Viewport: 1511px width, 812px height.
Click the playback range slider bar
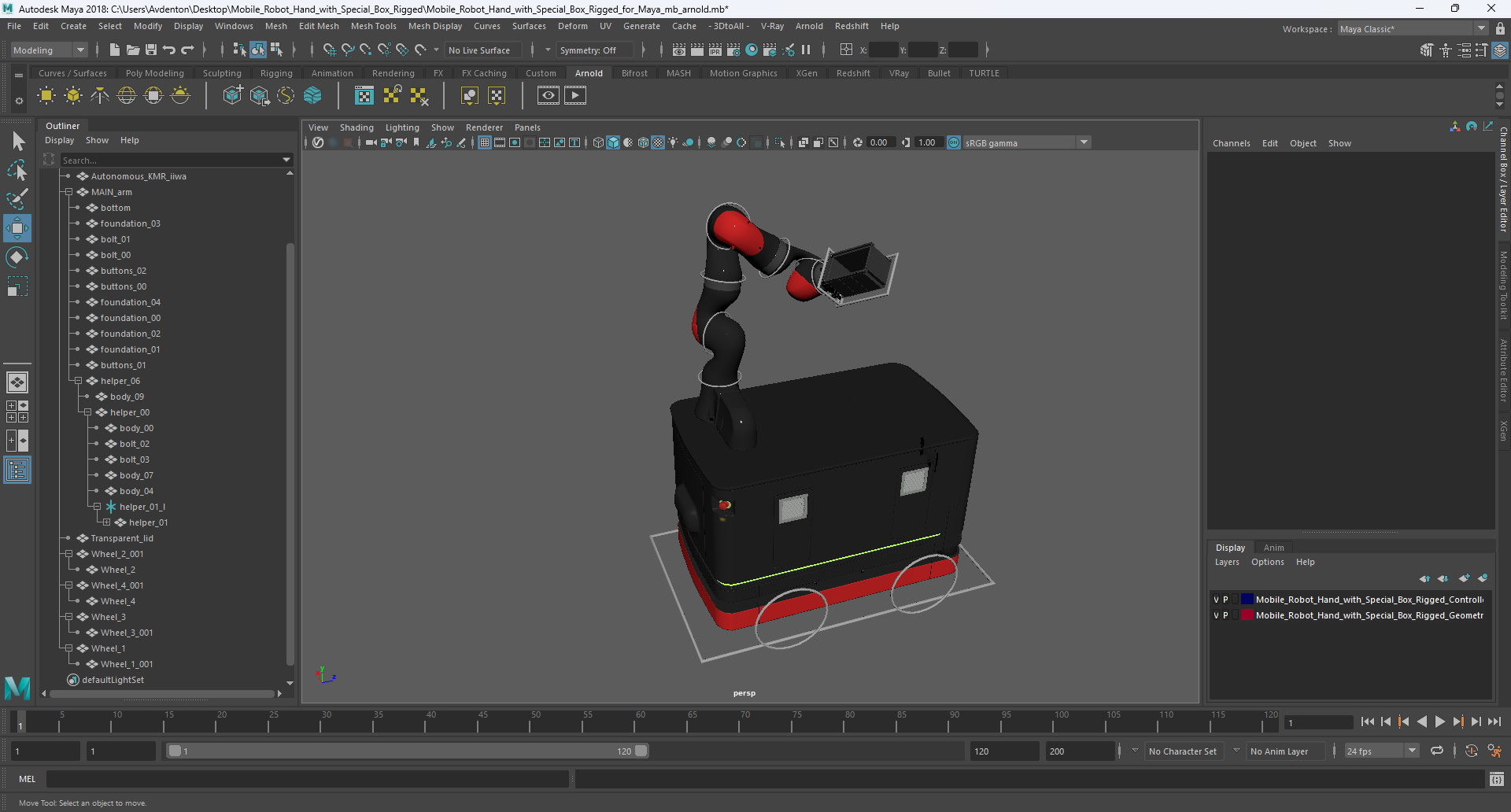click(407, 751)
